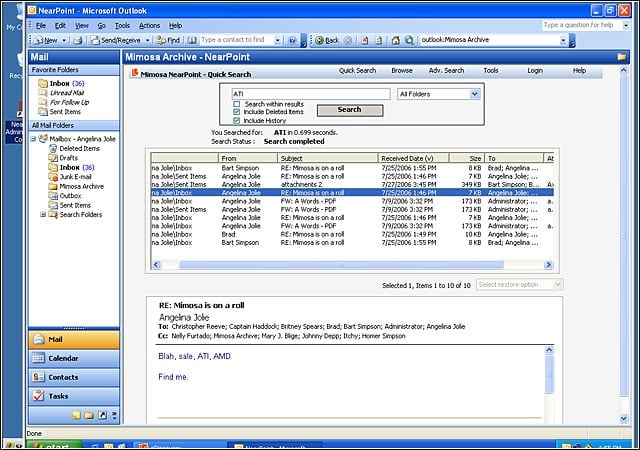This screenshot has width=640, height=450.
Task: Click the message preview scroll up arrow
Action: click(549, 350)
